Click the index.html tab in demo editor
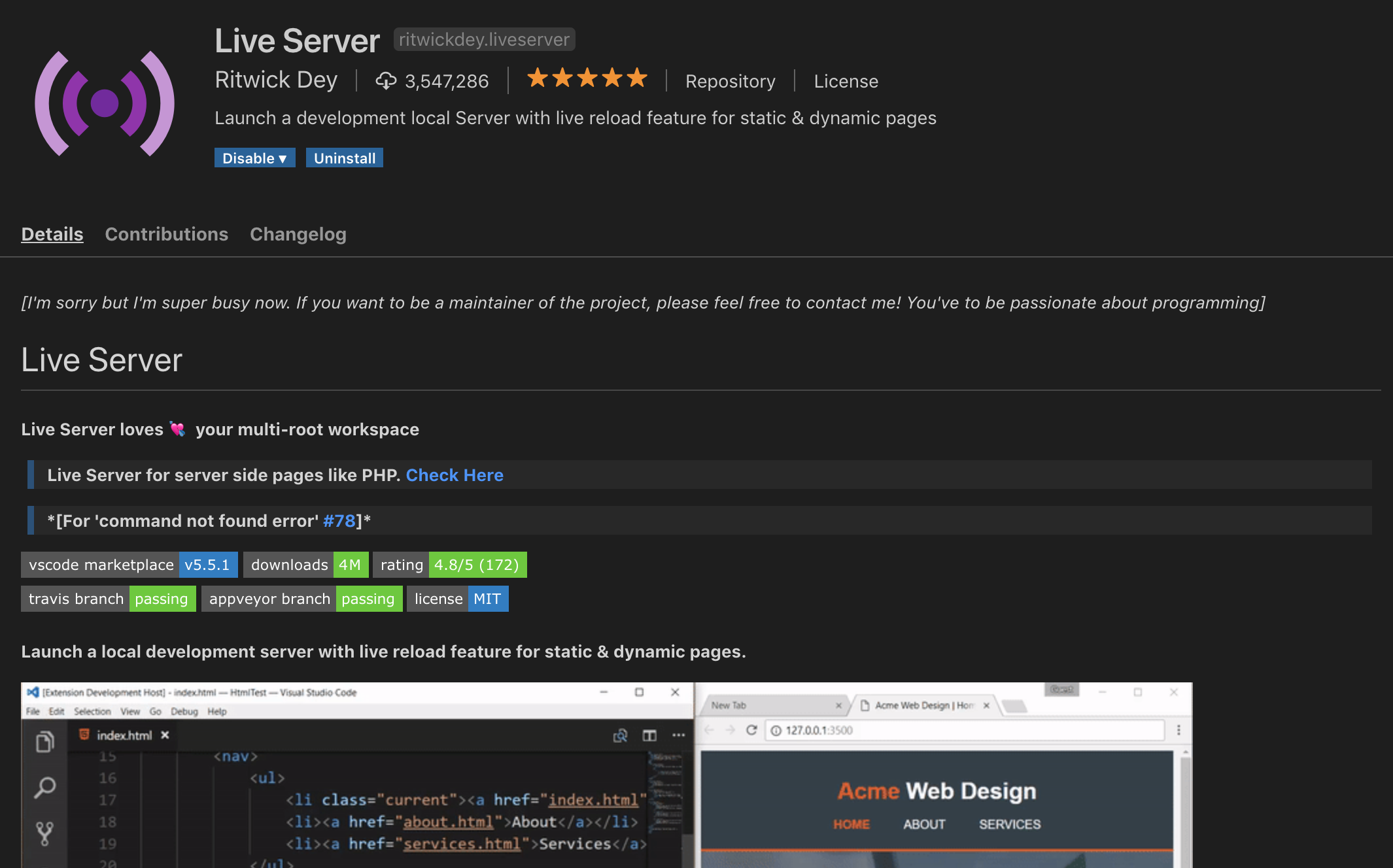This screenshot has height=868, width=1393. (124, 735)
